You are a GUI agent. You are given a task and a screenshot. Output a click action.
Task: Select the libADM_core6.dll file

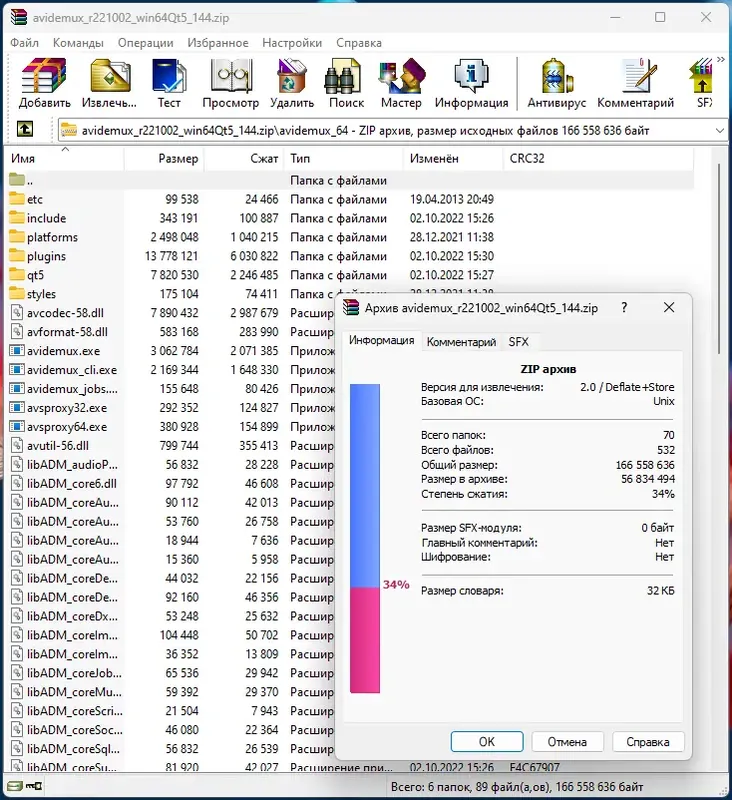pos(171,484)
